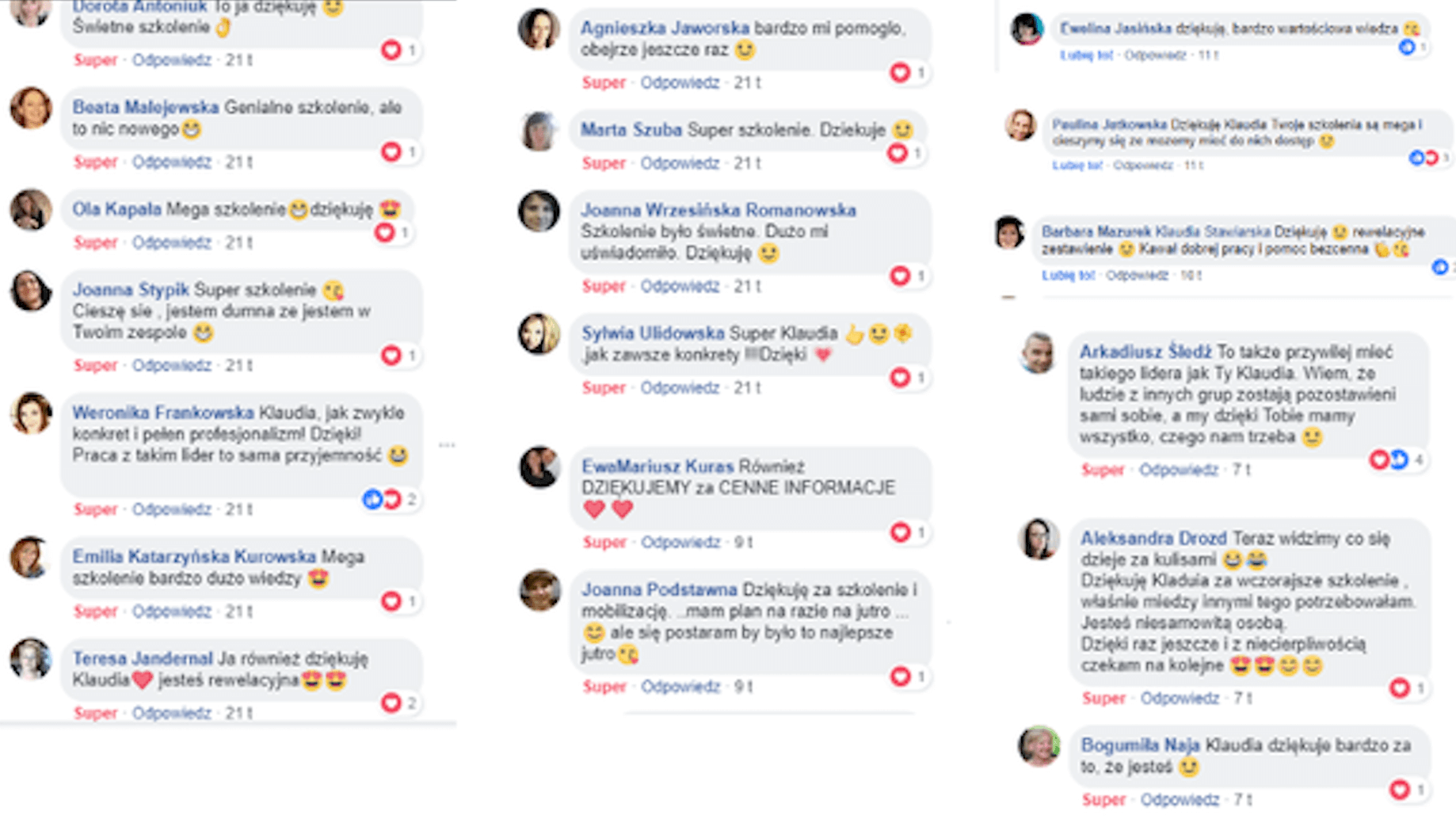Open Emilia Katarzyńska Kurowska's profile name
The image size is (1456, 819).
click(194, 557)
